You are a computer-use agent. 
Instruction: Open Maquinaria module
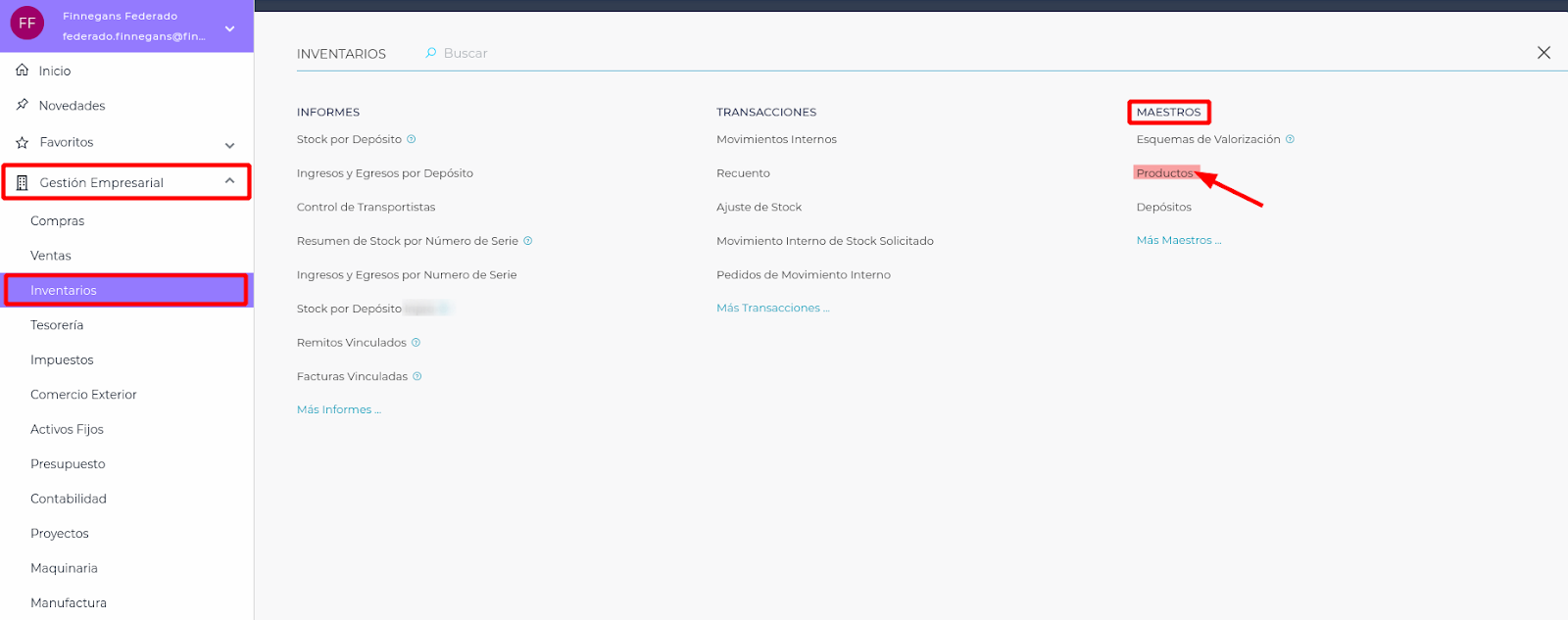[64, 568]
